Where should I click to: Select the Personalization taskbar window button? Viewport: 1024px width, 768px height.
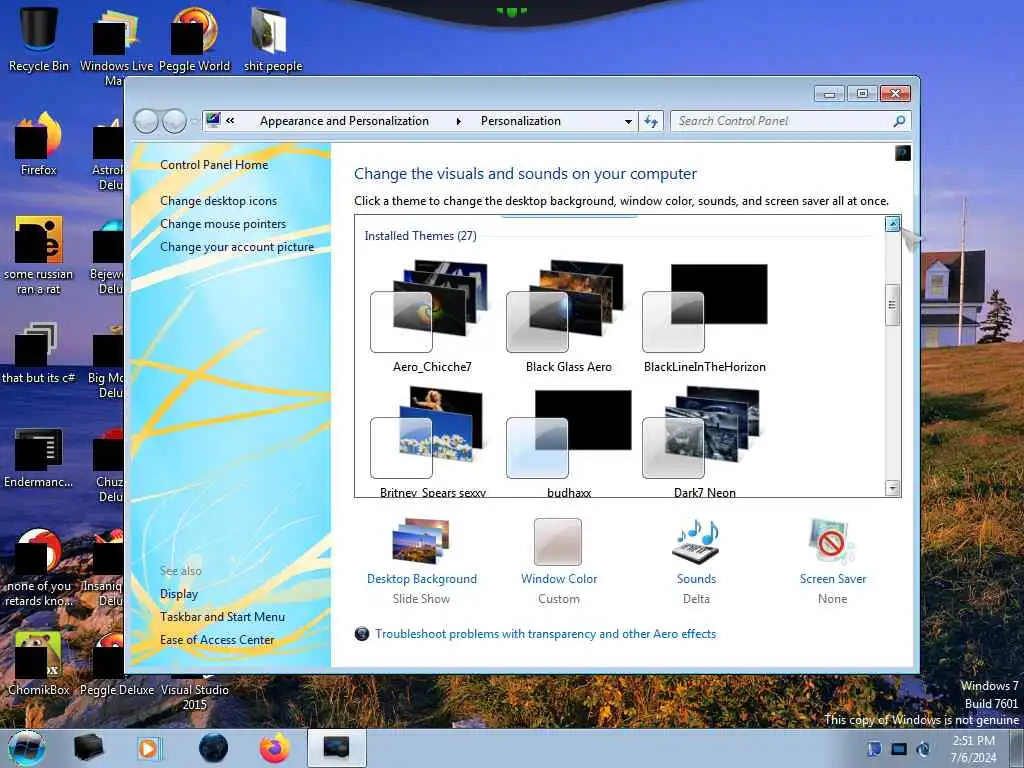tap(336, 748)
